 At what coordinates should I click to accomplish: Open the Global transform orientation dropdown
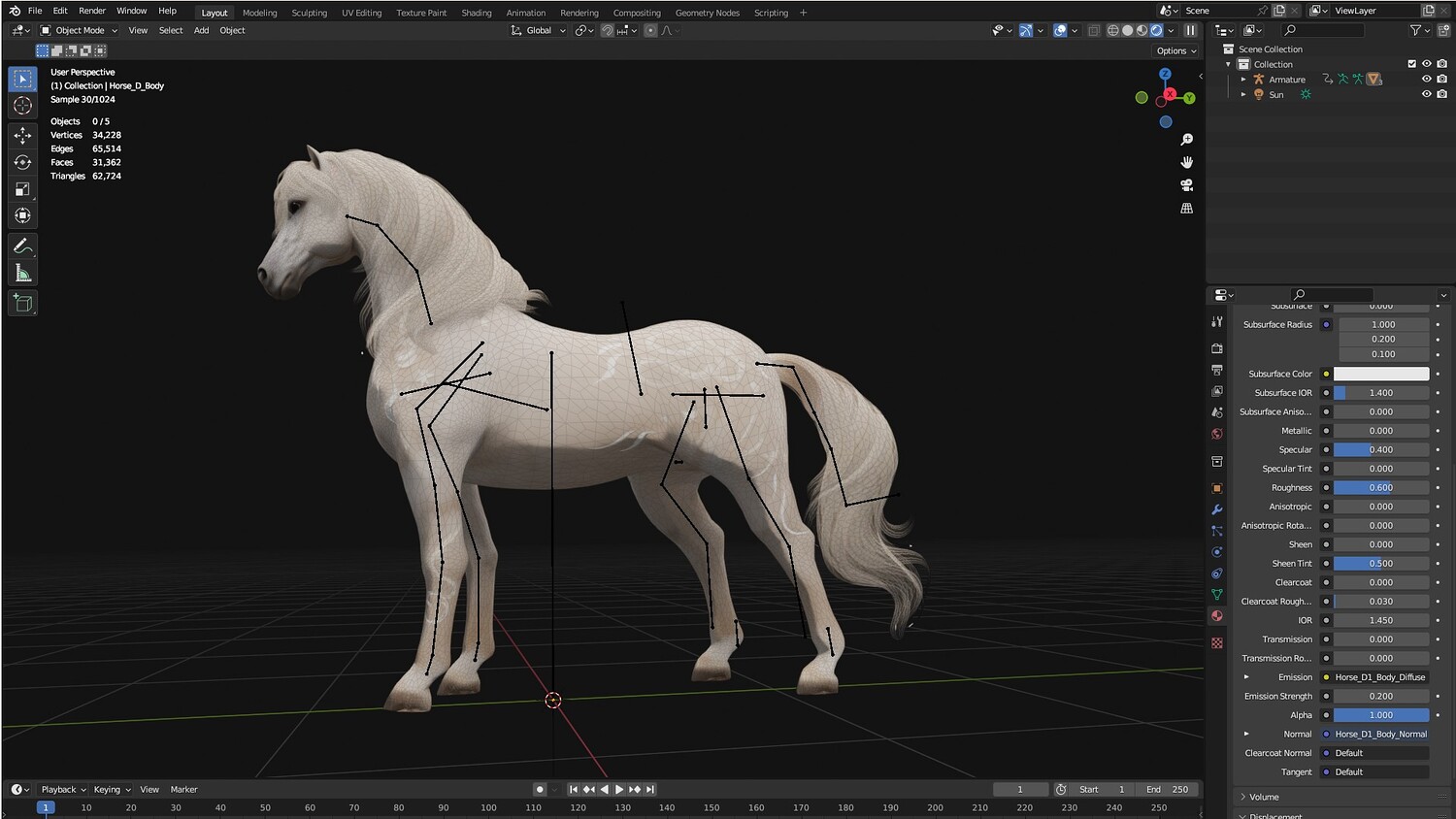[539, 31]
